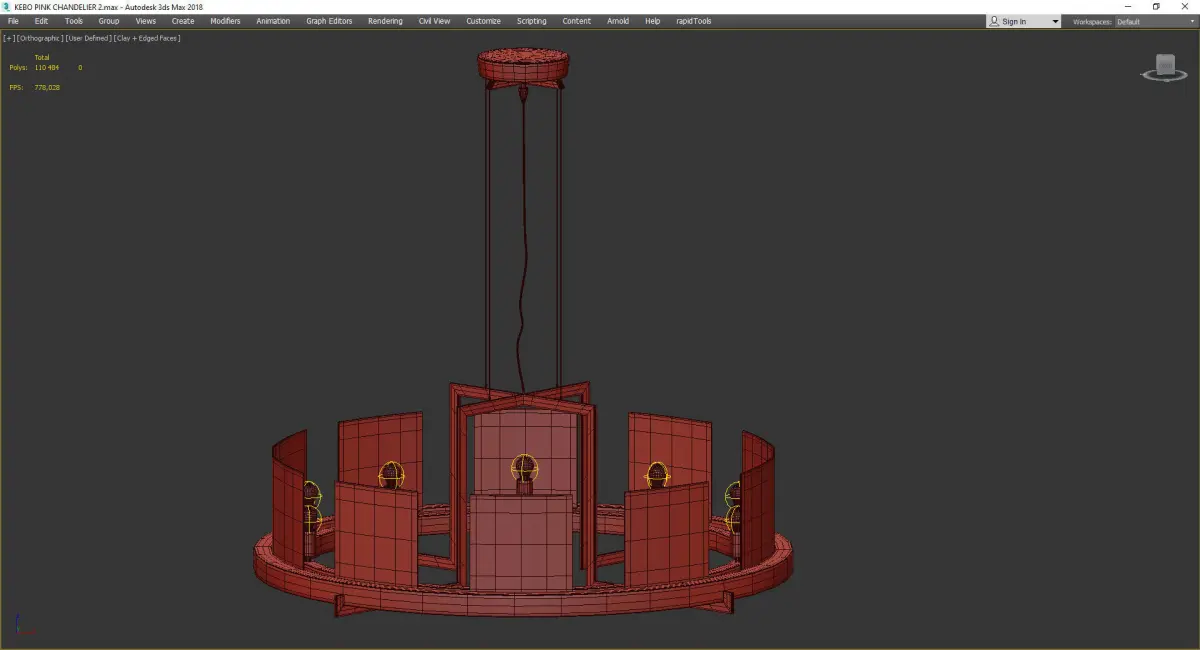The width and height of the screenshot is (1200, 650).
Task: Click the 3ds Max app icon in title bar
Action: pyautogui.click(x=7, y=6)
